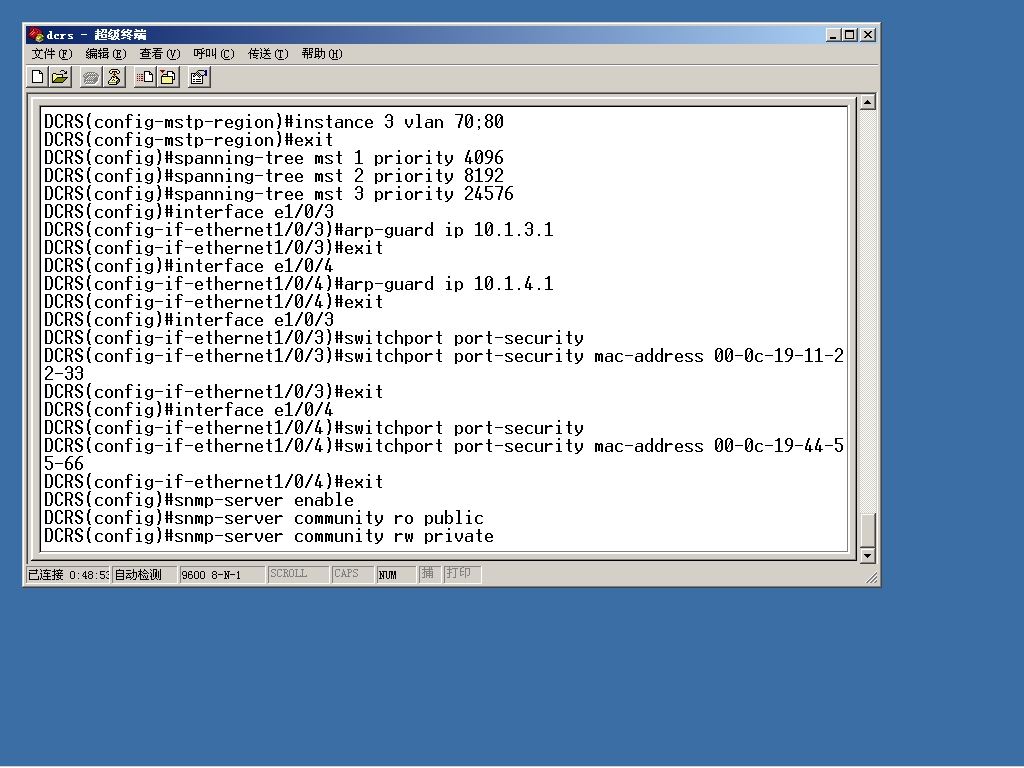Click the wrapped text '2-33'
Screen dimensions: 1024x768
(64, 374)
